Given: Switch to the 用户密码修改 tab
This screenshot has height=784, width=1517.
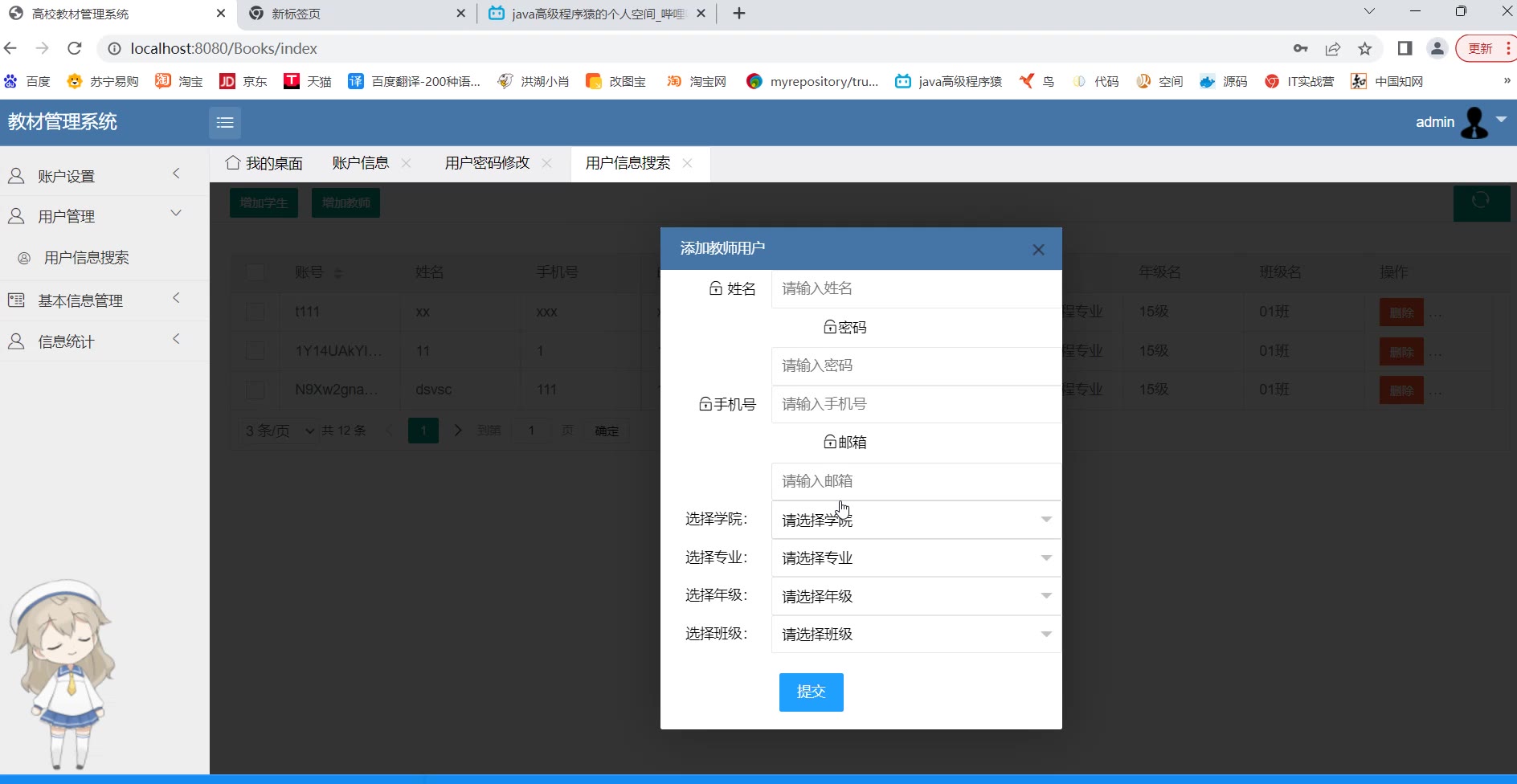Looking at the screenshot, I should click(488, 163).
